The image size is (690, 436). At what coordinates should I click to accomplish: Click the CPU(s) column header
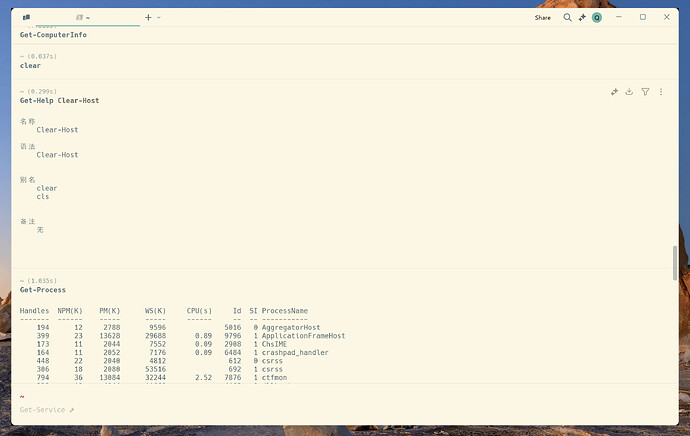pyautogui.click(x=199, y=311)
